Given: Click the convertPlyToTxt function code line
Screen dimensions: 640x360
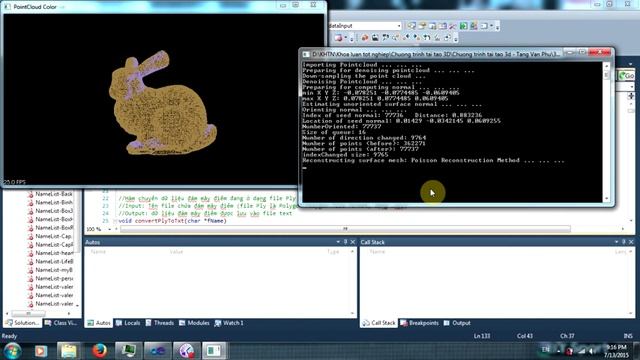Looking at the screenshot, I should [172, 221].
